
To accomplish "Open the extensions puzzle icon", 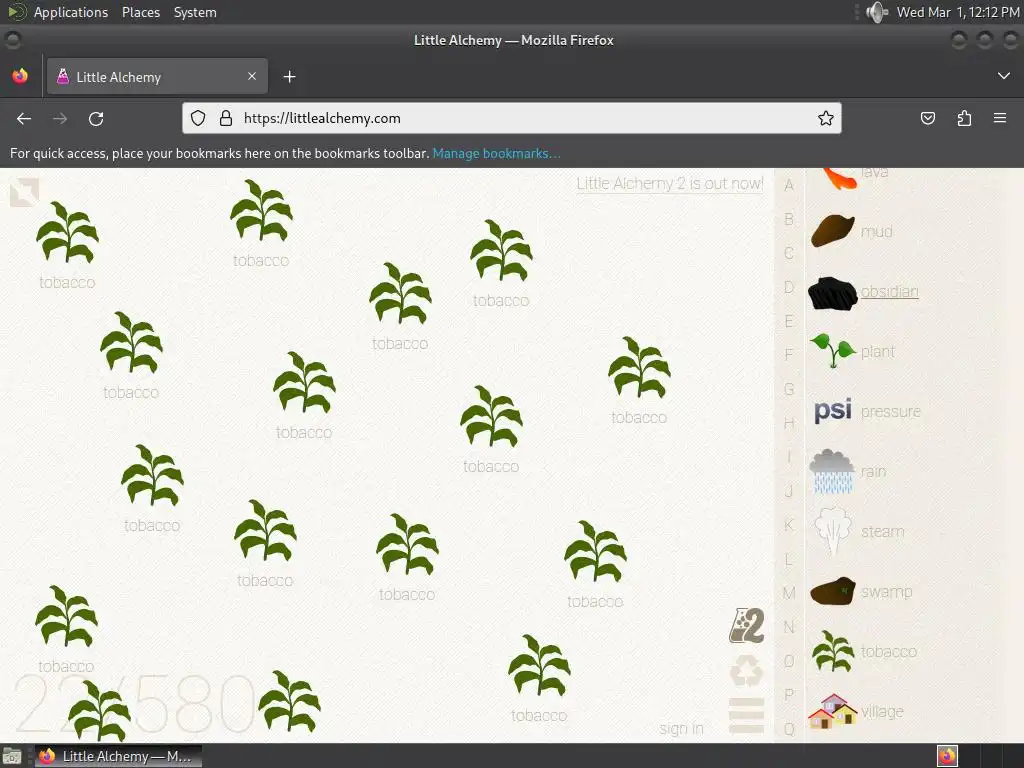I will [964, 118].
